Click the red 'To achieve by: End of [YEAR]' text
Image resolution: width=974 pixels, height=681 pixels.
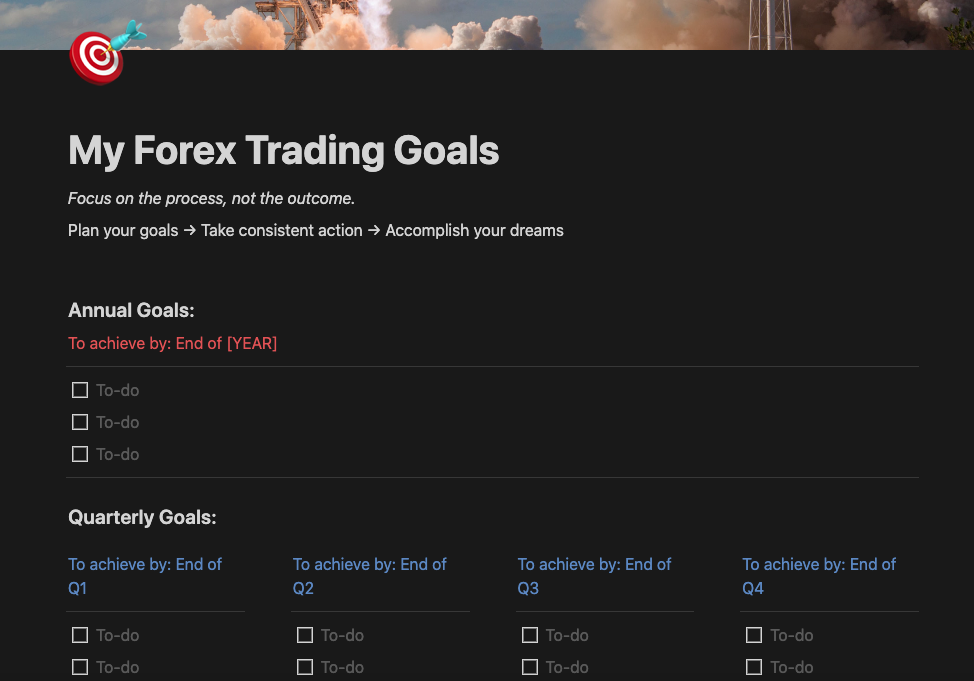tap(172, 343)
